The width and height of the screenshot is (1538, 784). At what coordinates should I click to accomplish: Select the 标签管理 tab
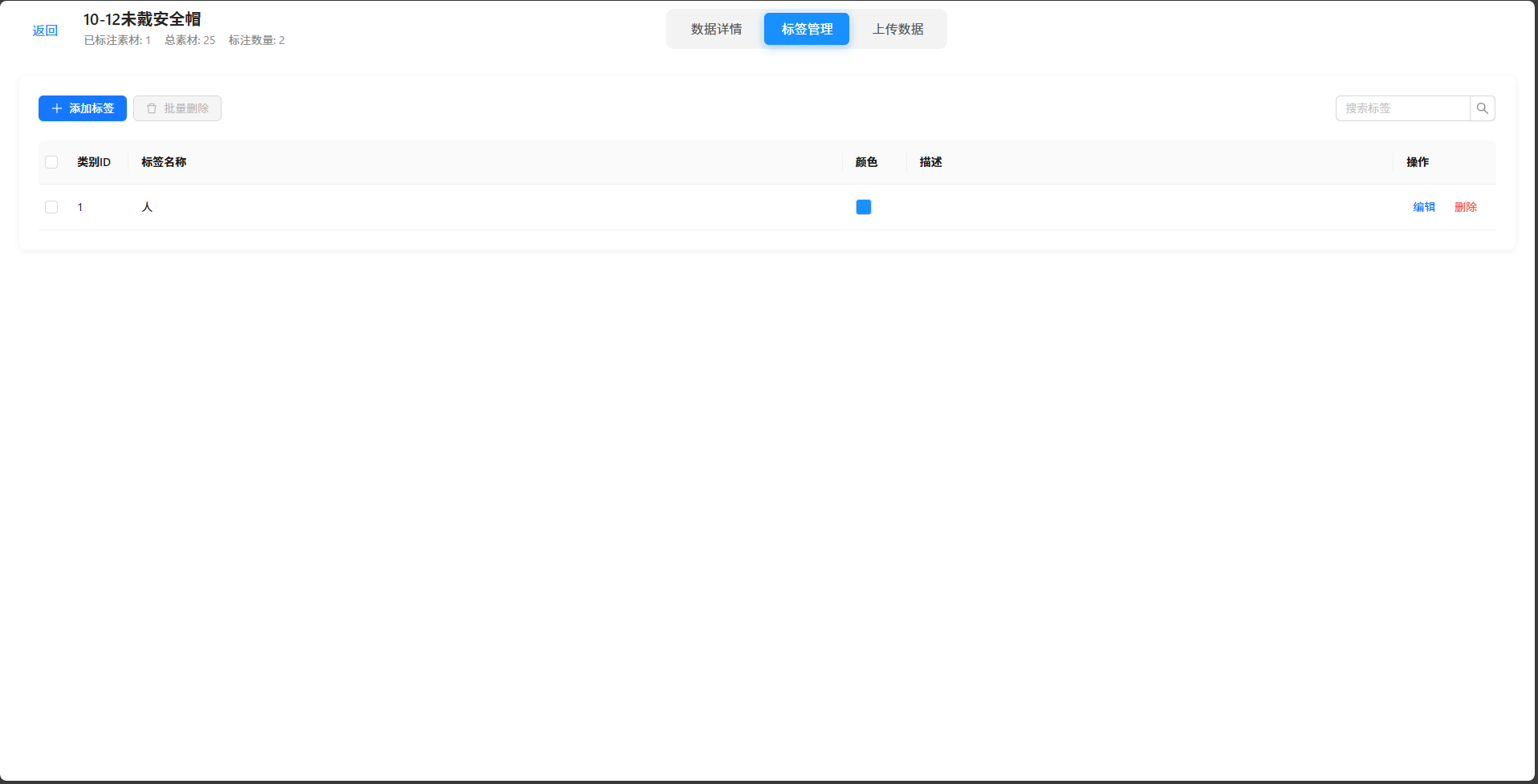(807, 29)
